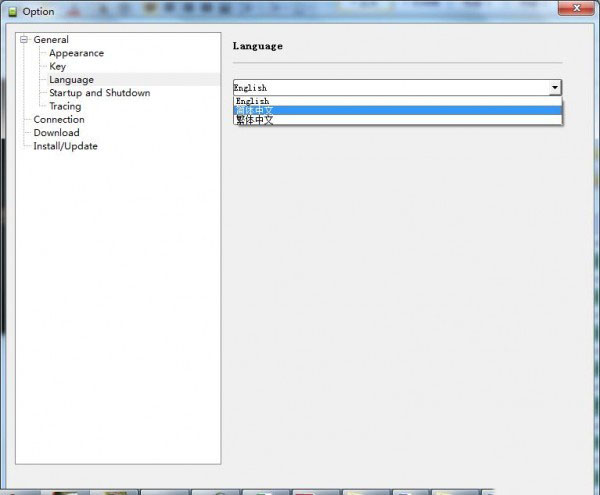Click the language combo box field
The height and width of the screenshot is (495, 600).
coord(397,88)
